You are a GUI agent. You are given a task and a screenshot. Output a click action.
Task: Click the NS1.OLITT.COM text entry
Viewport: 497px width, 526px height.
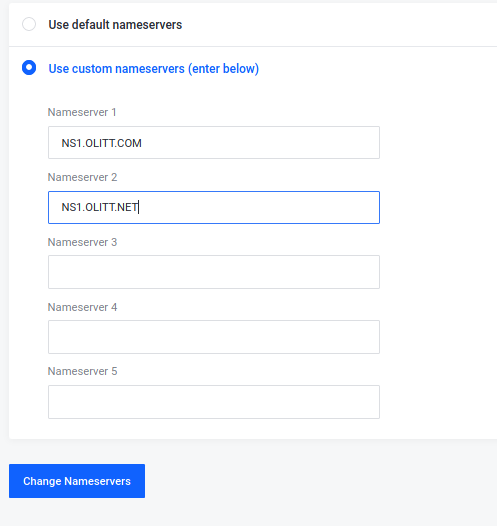pyautogui.click(x=101, y=143)
